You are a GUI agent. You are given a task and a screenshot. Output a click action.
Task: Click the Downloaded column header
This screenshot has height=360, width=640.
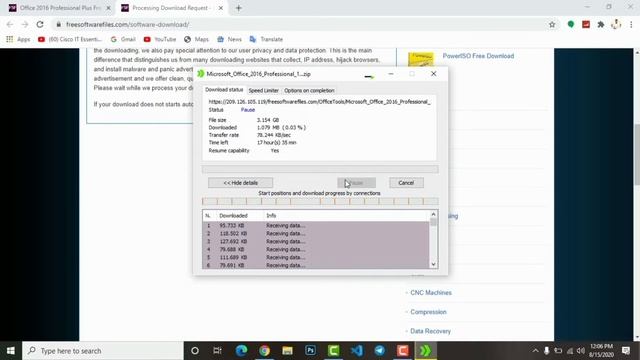click(x=233, y=216)
